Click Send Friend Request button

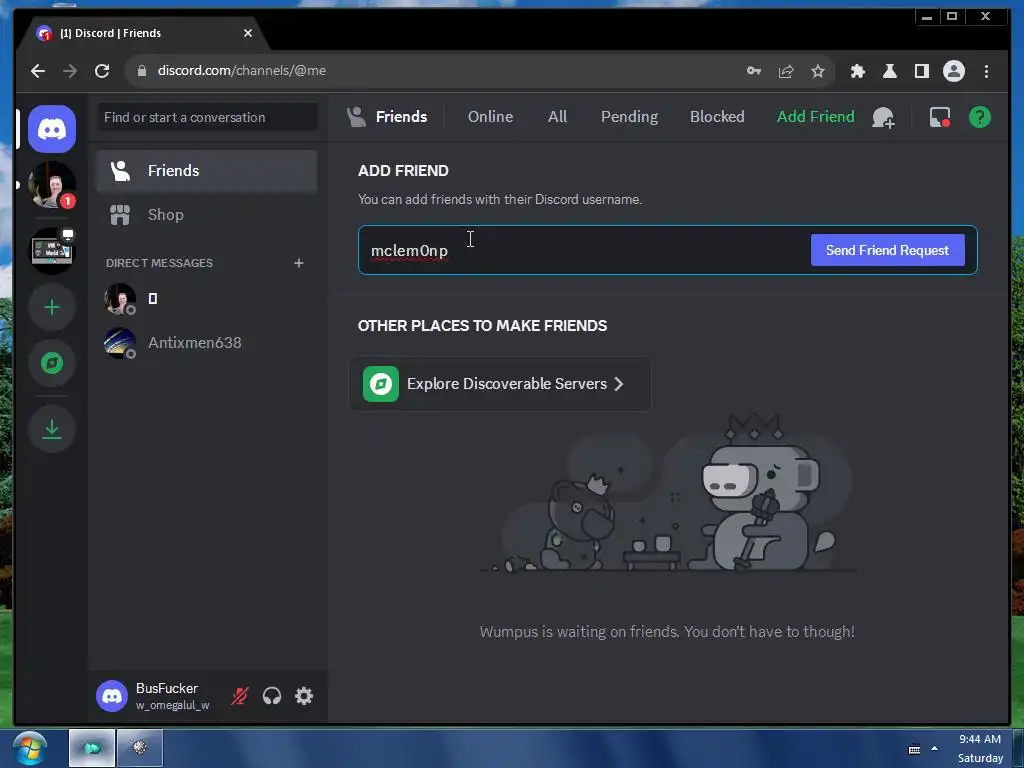888,250
